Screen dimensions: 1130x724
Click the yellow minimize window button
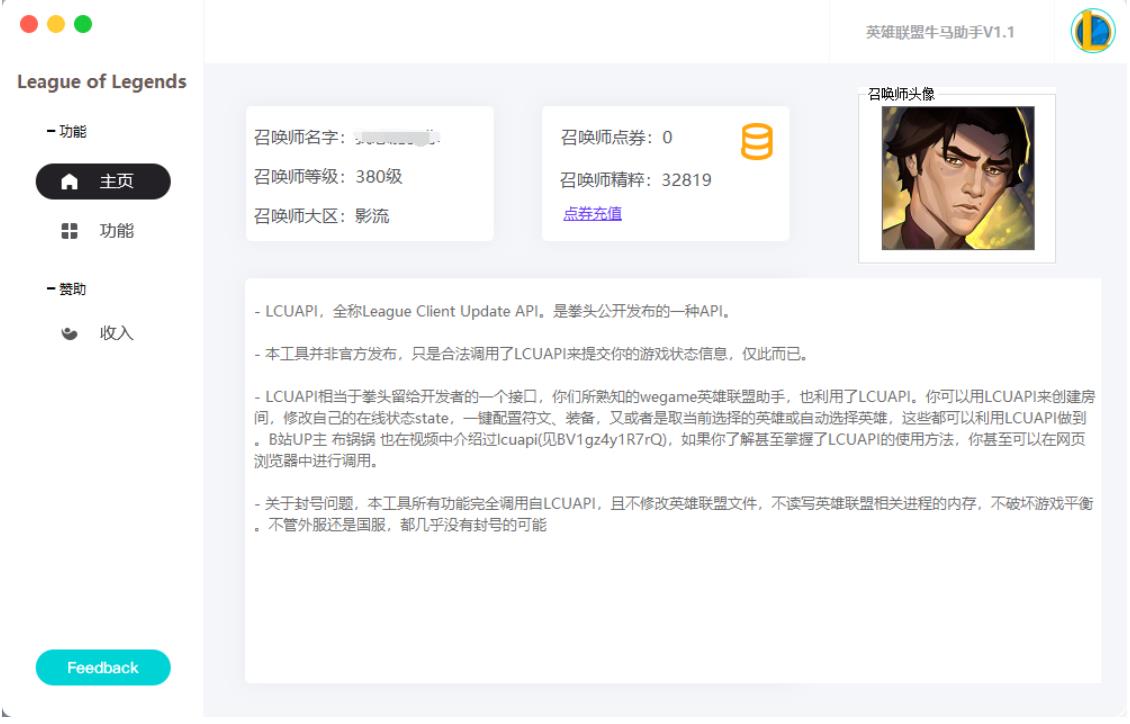click(x=56, y=24)
